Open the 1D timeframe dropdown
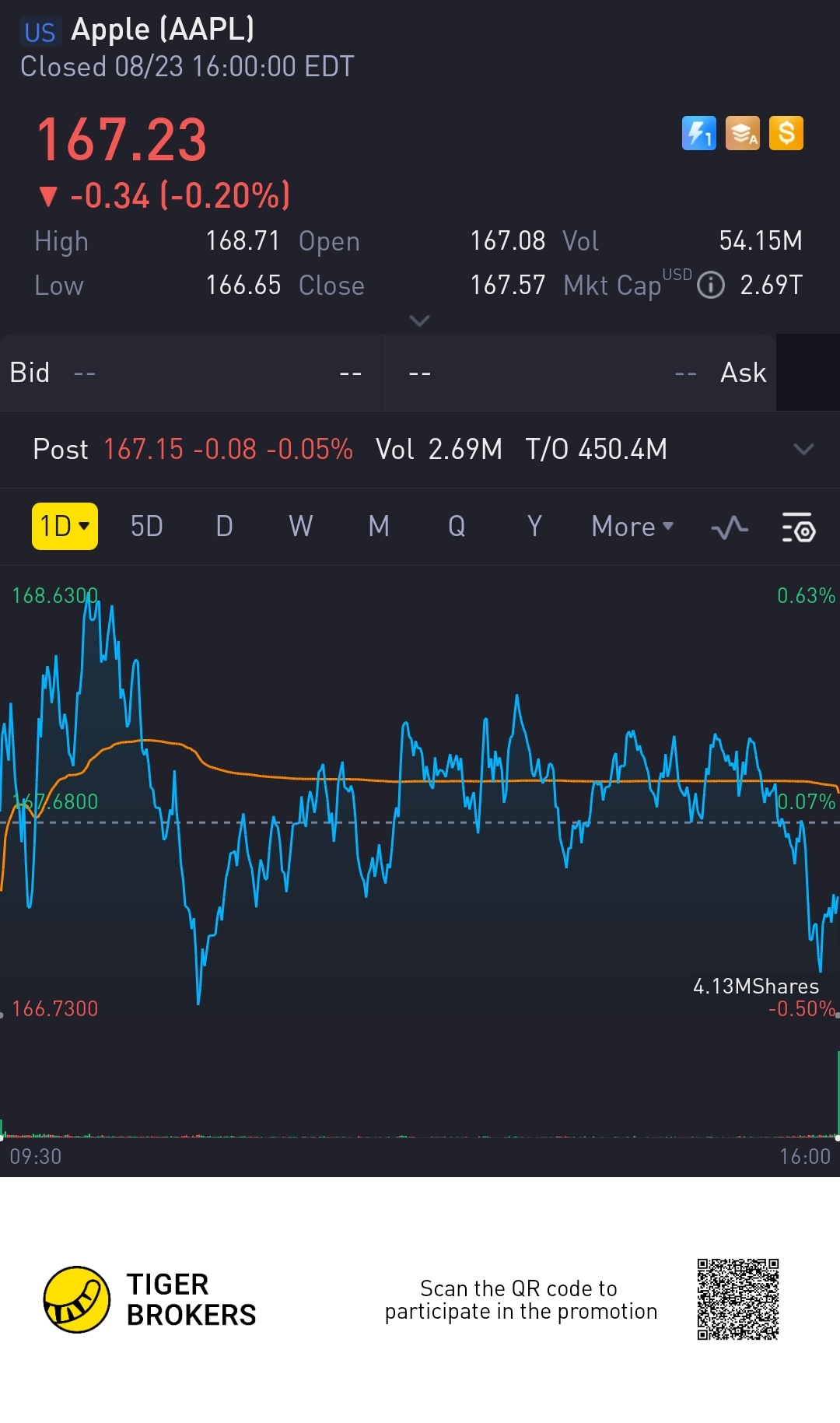This screenshot has width=840, height=1423. tap(65, 527)
